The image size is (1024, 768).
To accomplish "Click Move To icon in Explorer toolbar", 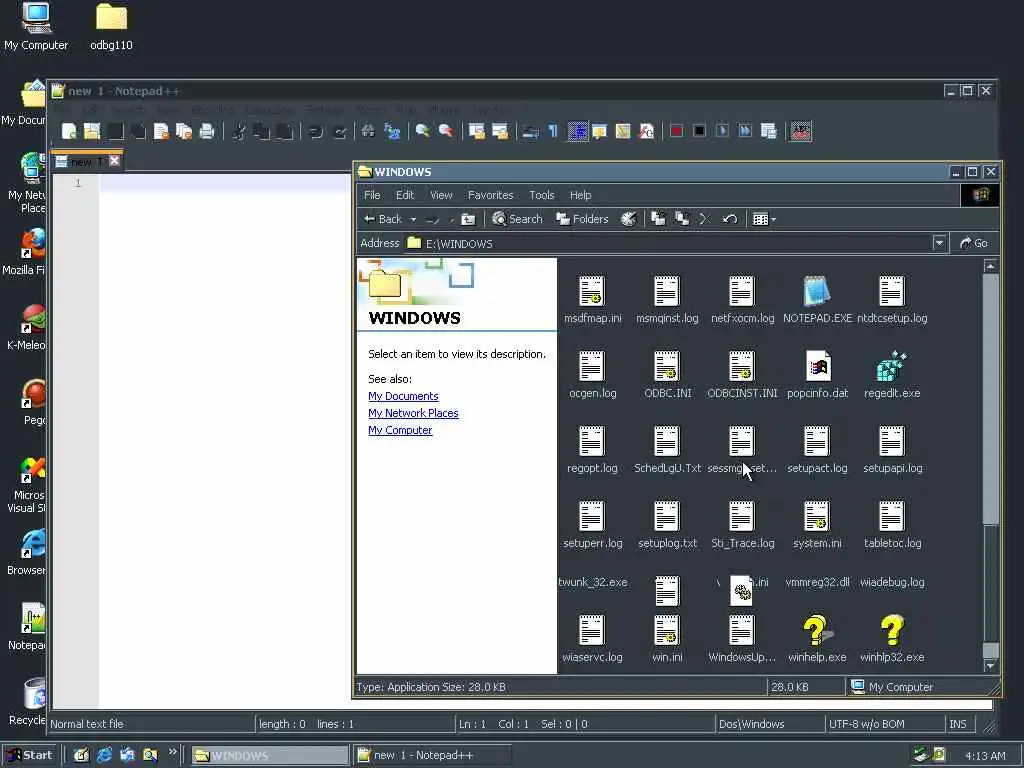I will click(x=658, y=219).
